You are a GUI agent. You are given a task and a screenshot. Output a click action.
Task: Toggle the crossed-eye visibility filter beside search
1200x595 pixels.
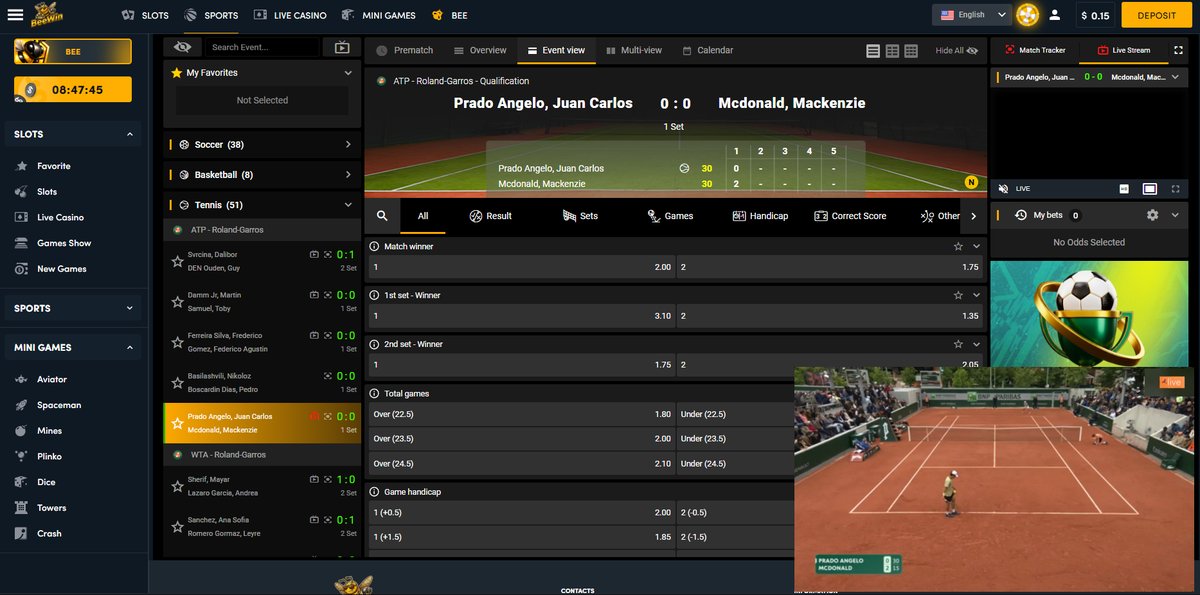182,46
